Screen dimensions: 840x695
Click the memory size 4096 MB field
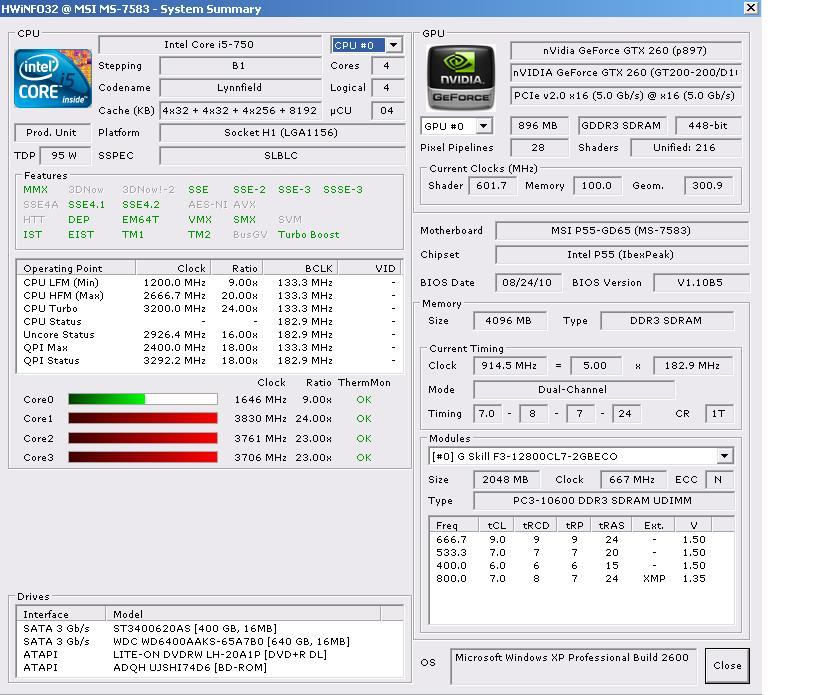point(509,320)
